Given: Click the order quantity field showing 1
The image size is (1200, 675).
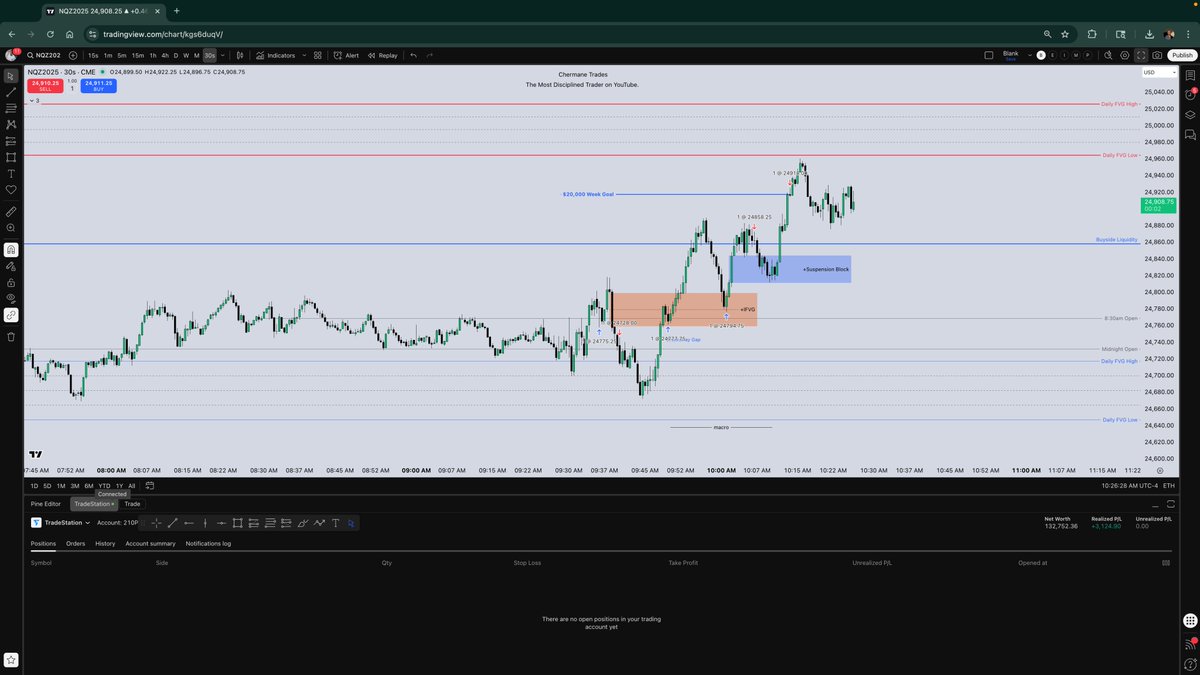Looking at the screenshot, I should coord(72,89).
